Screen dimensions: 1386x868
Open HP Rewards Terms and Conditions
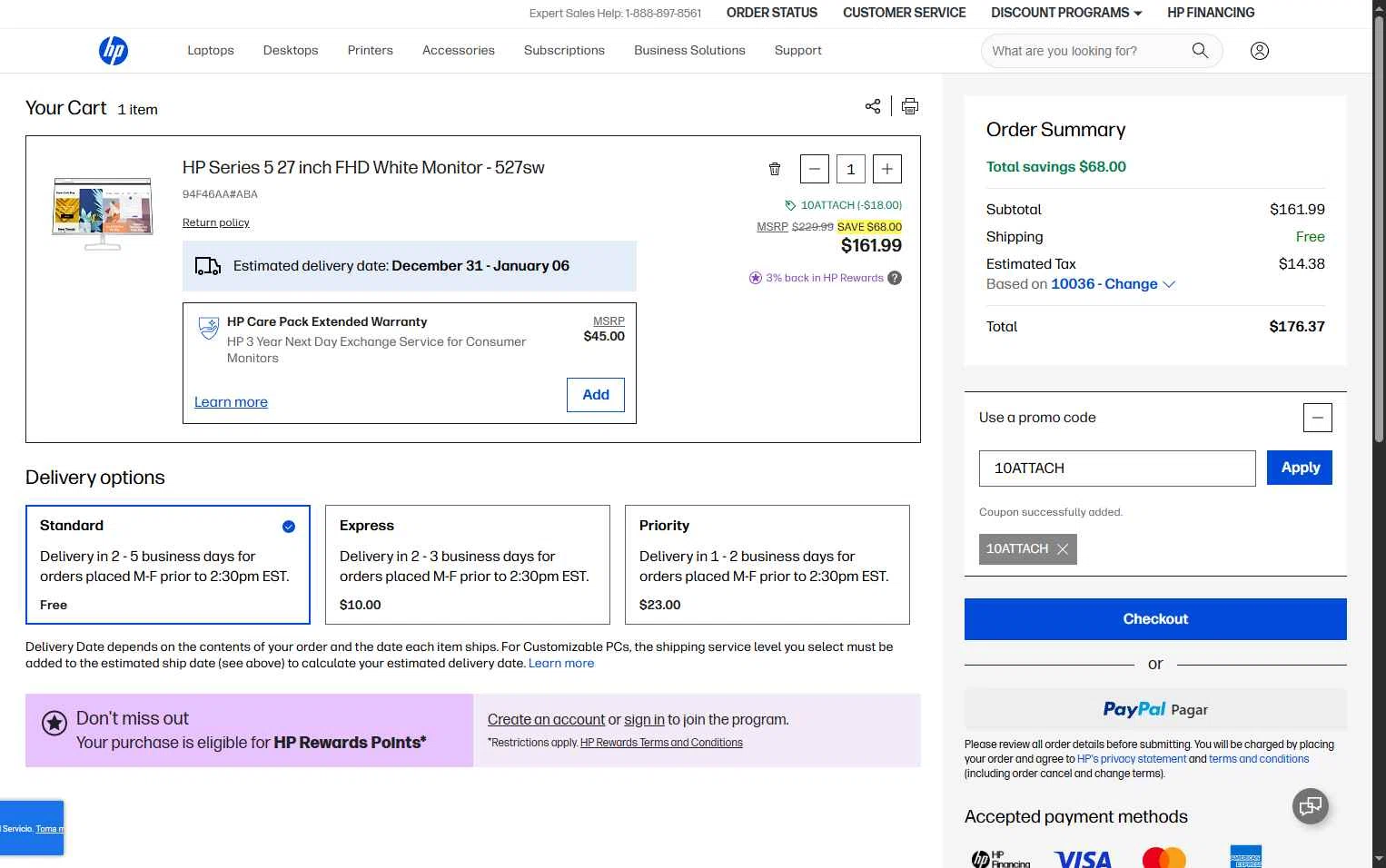(661, 743)
